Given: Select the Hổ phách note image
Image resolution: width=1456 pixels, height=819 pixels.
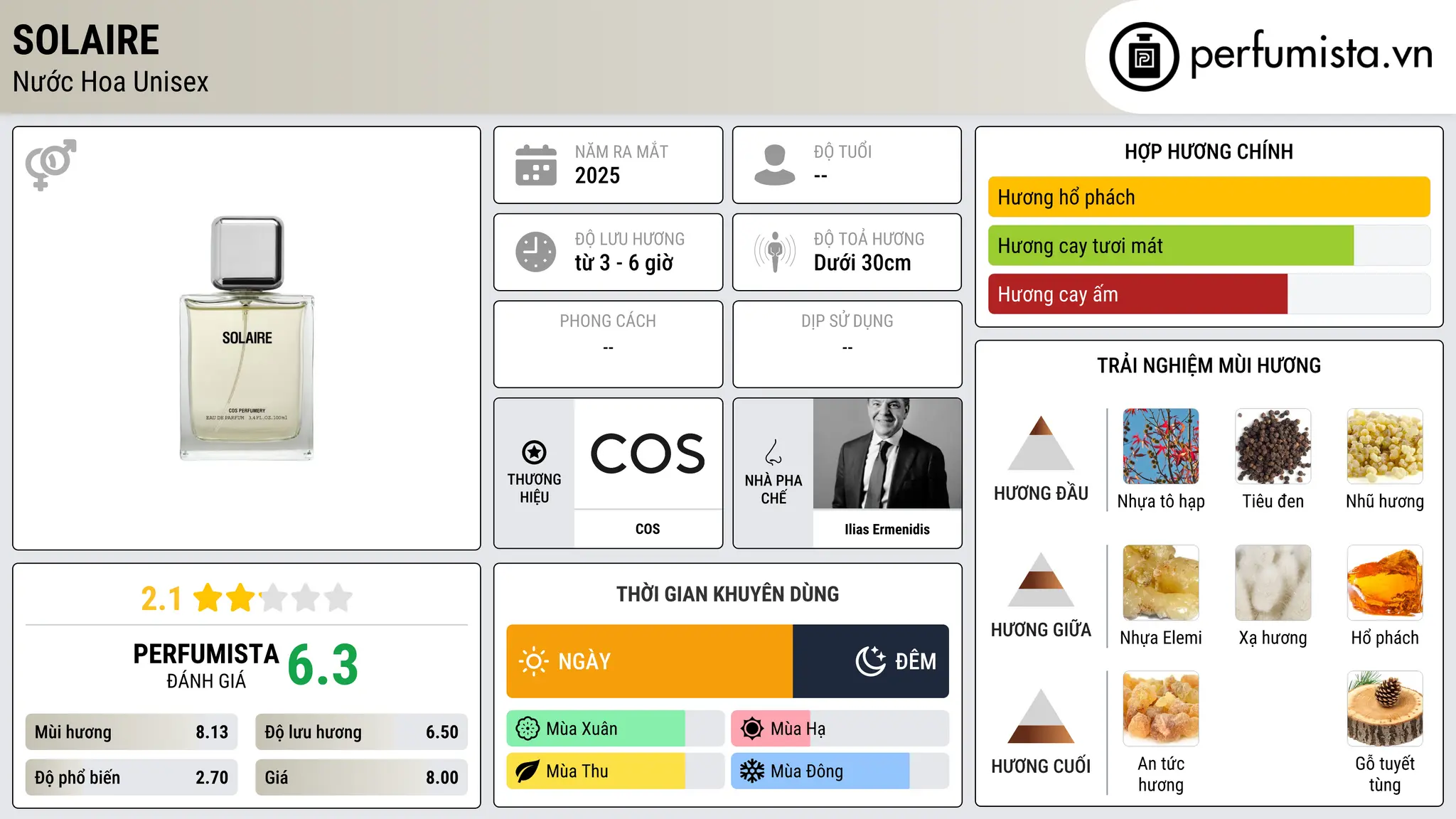Looking at the screenshot, I should (1385, 583).
